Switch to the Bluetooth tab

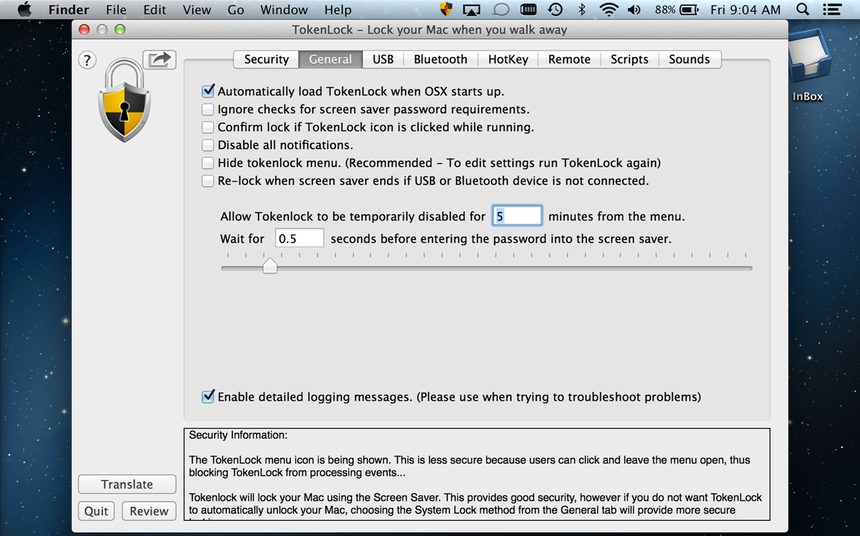pos(440,59)
